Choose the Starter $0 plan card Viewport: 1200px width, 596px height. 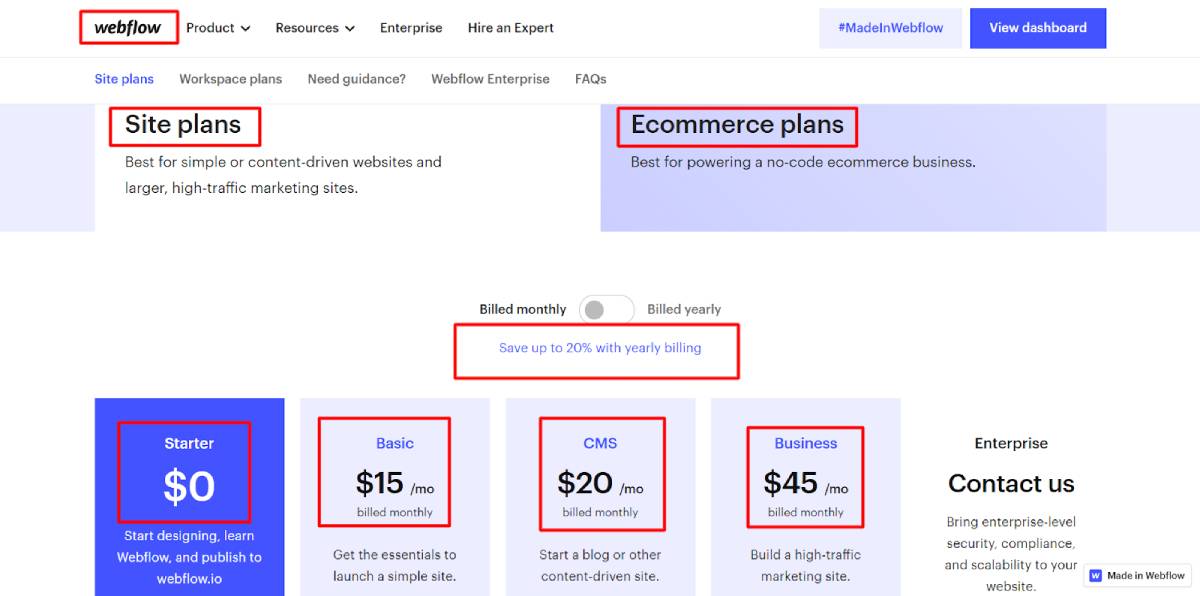point(189,497)
